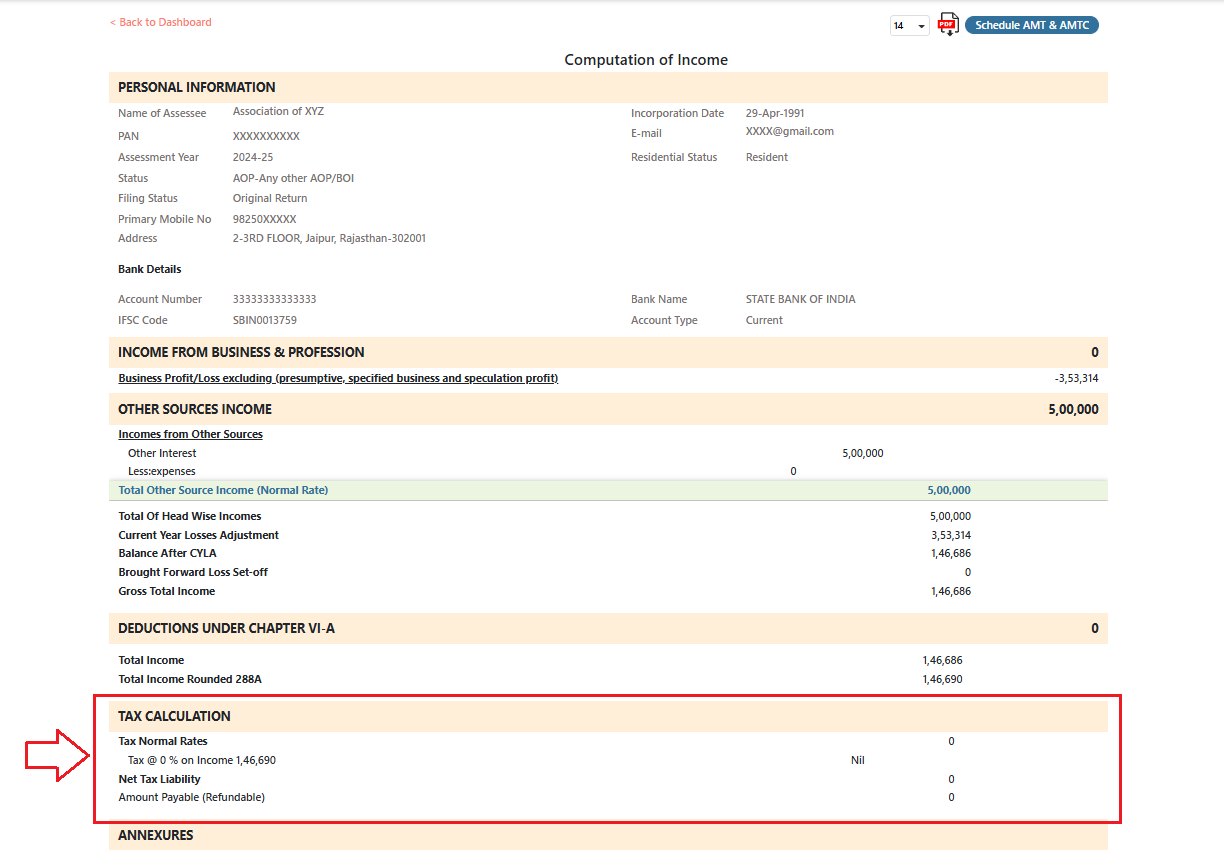Select incorporation date 29-Apr-1991
The height and width of the screenshot is (853, 1224).
coord(775,113)
